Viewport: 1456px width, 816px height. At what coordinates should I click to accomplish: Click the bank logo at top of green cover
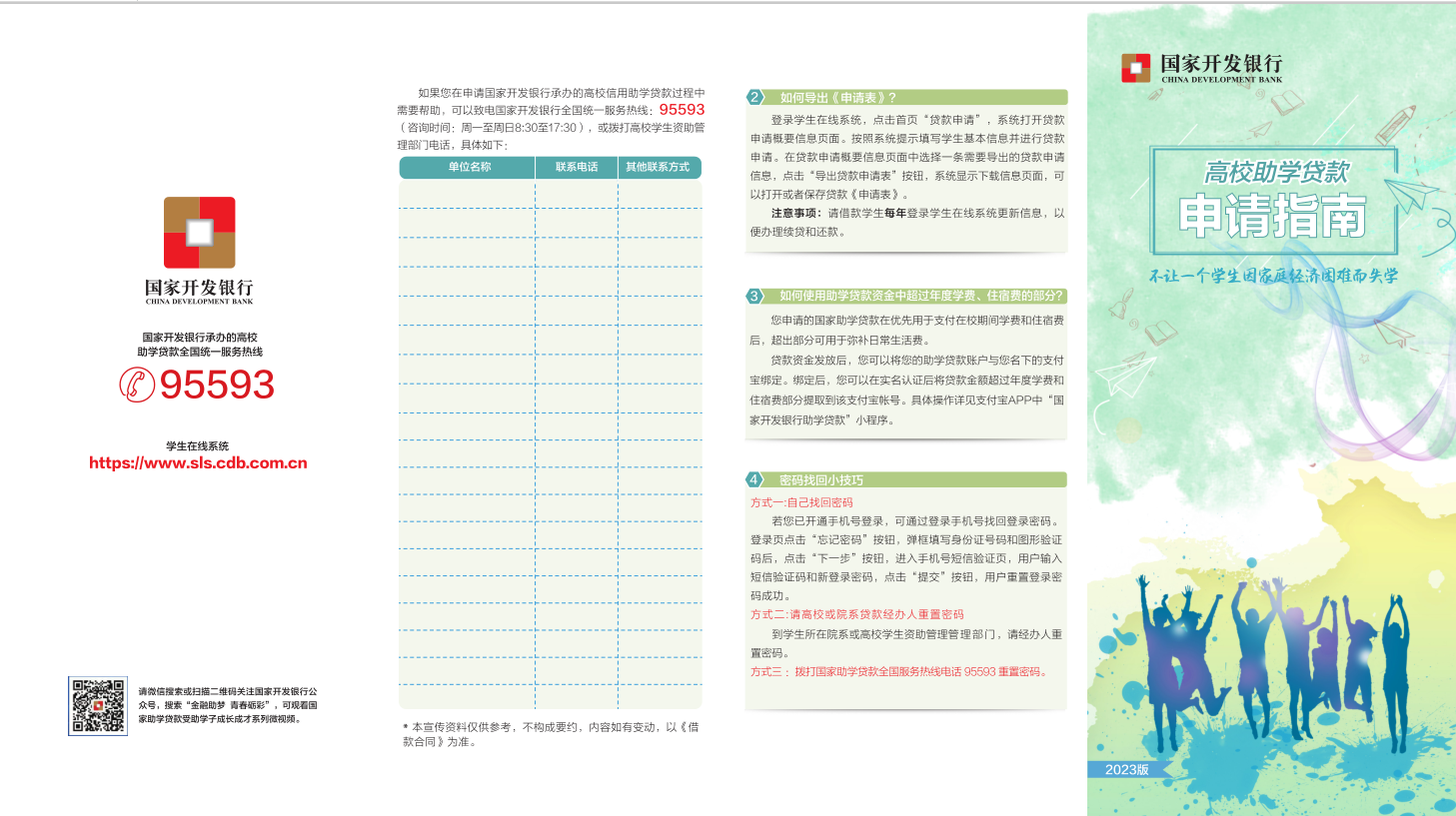pos(1136,68)
